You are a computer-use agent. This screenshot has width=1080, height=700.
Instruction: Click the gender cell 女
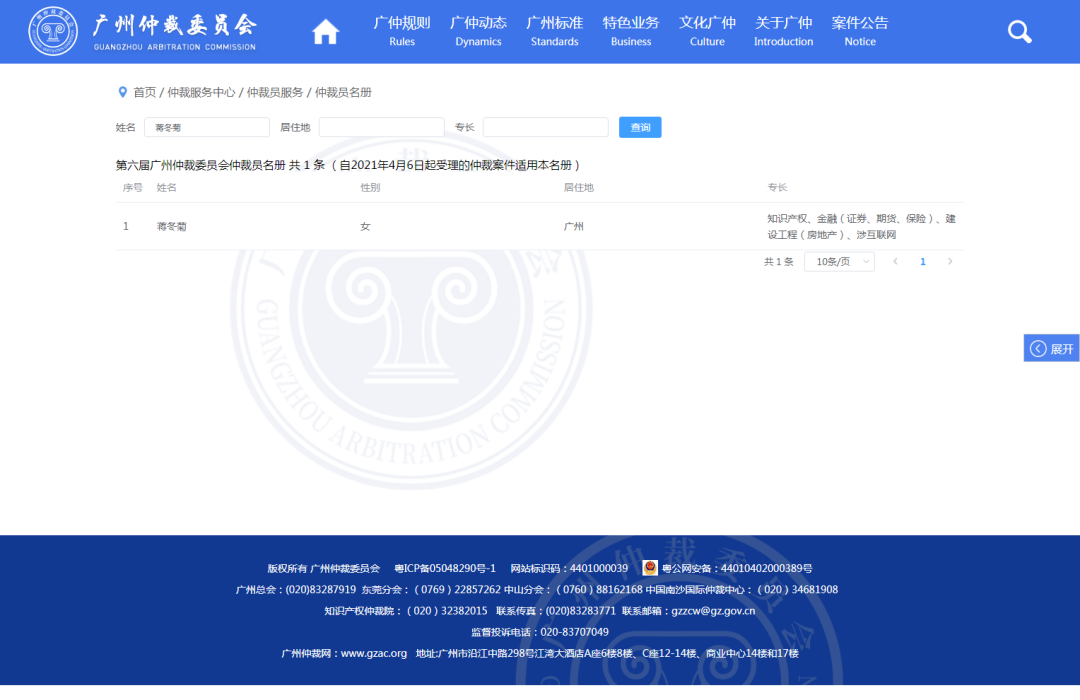[x=365, y=226]
